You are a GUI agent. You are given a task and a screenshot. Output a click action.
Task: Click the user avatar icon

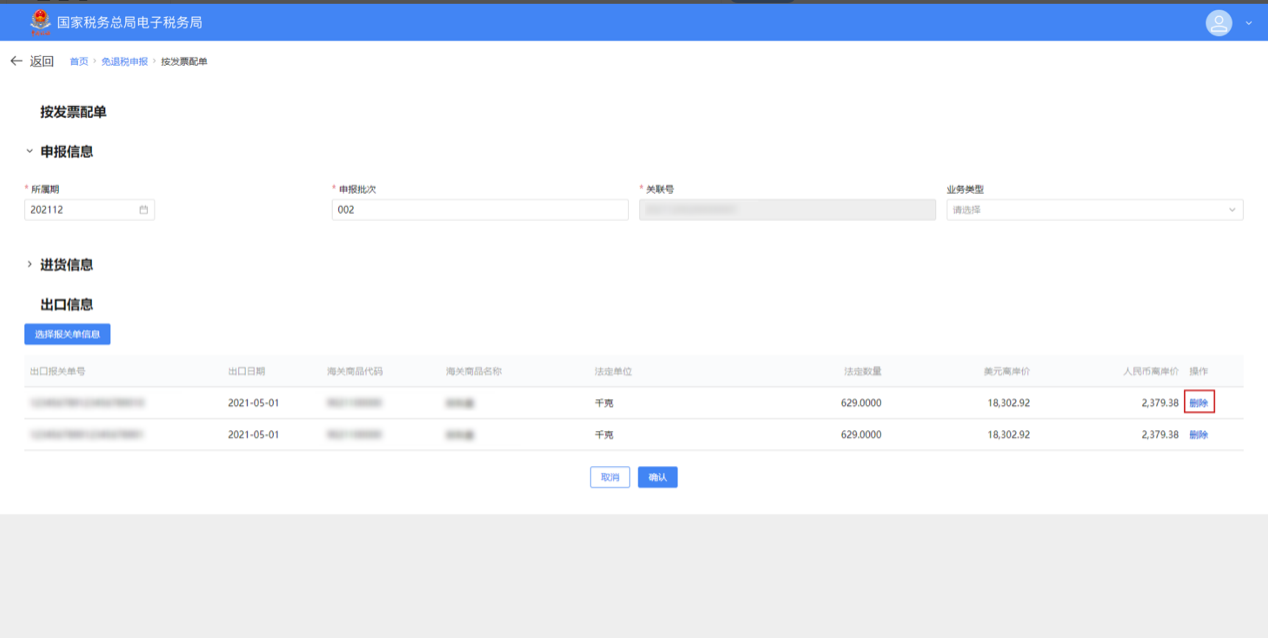[x=1218, y=22]
